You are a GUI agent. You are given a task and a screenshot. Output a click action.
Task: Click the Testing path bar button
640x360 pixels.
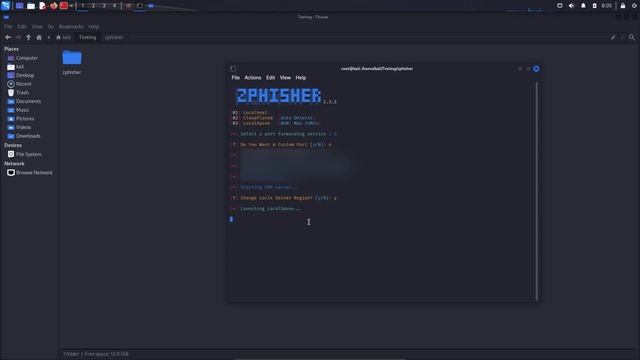tap(87, 37)
